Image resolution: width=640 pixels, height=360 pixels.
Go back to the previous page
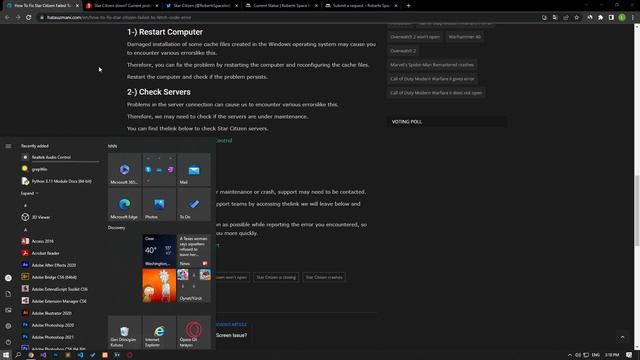click(7, 18)
